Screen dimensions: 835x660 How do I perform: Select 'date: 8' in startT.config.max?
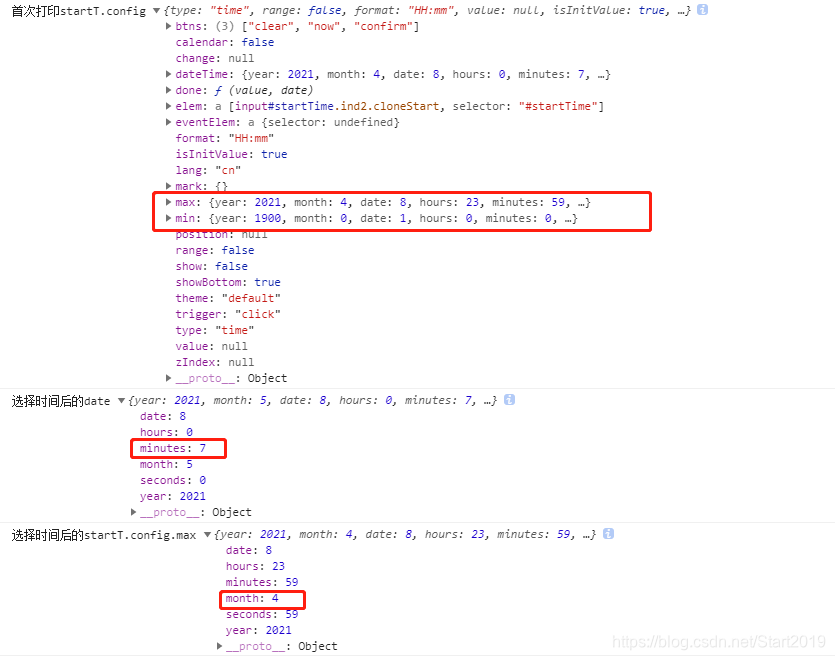click(249, 550)
